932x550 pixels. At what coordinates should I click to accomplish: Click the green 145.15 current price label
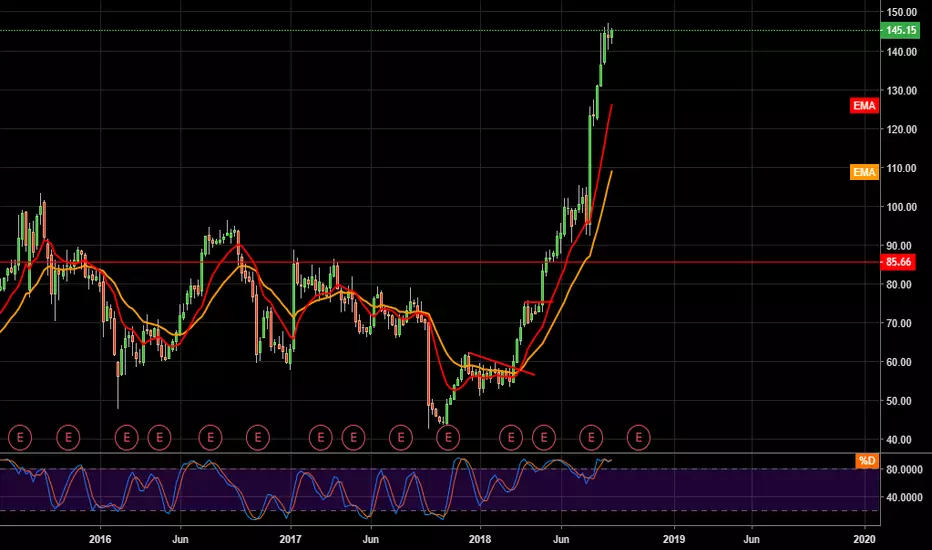coord(900,30)
